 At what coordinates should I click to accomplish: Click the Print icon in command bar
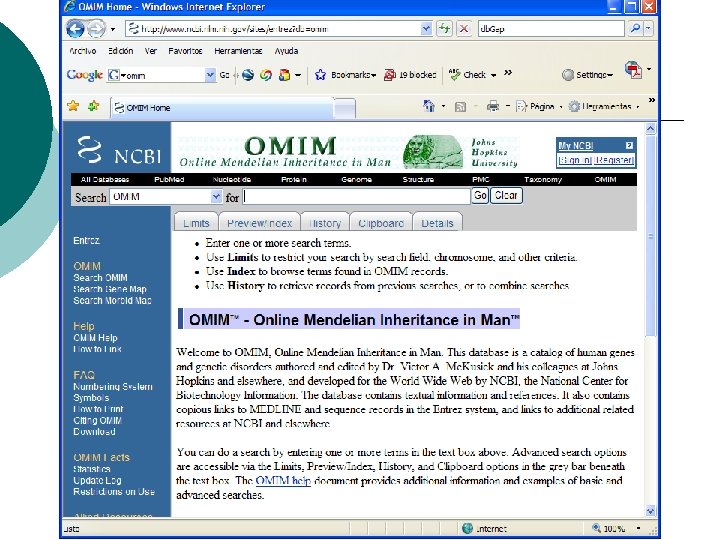[x=493, y=107]
